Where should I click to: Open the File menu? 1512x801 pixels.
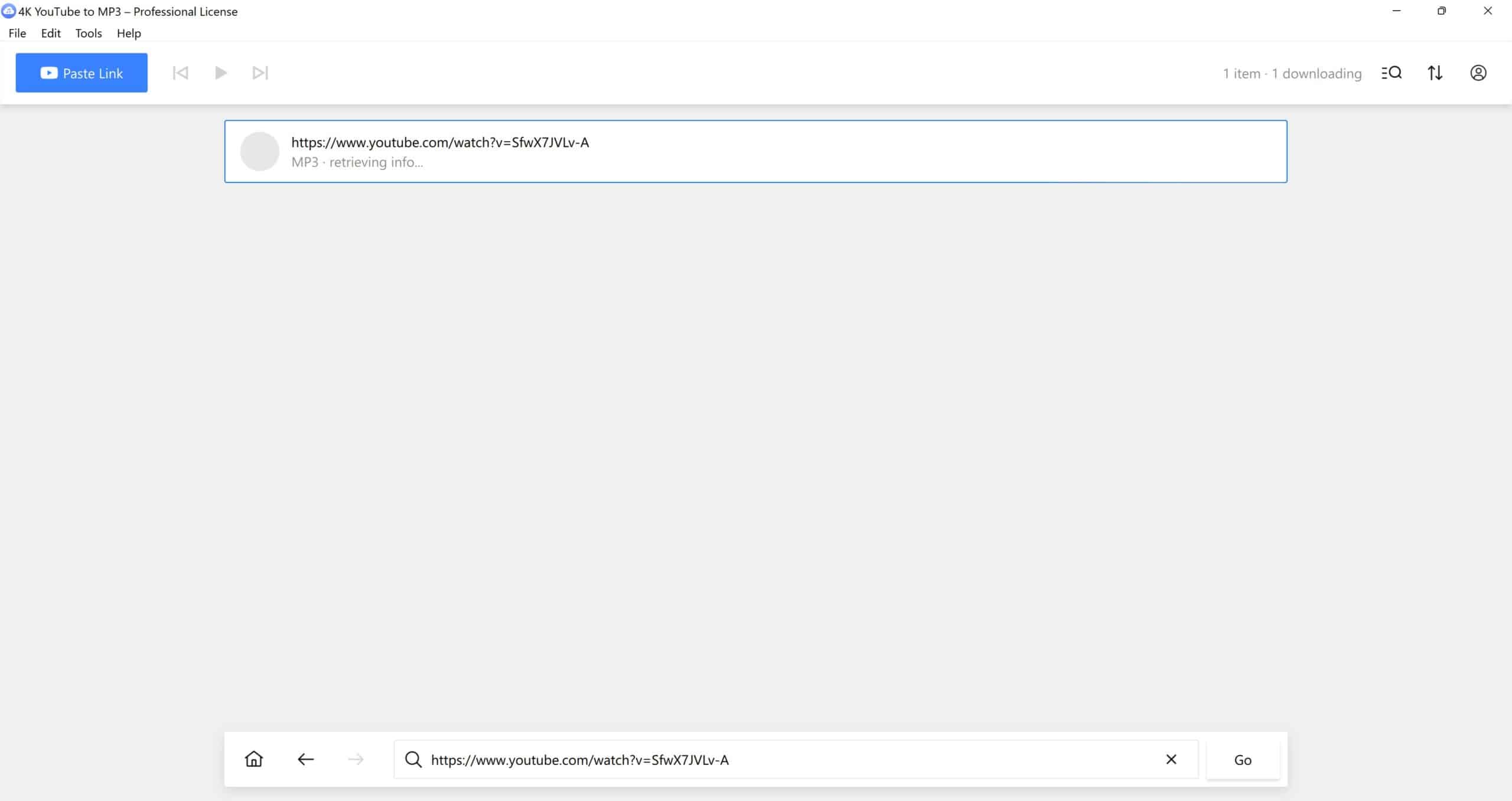[x=17, y=33]
